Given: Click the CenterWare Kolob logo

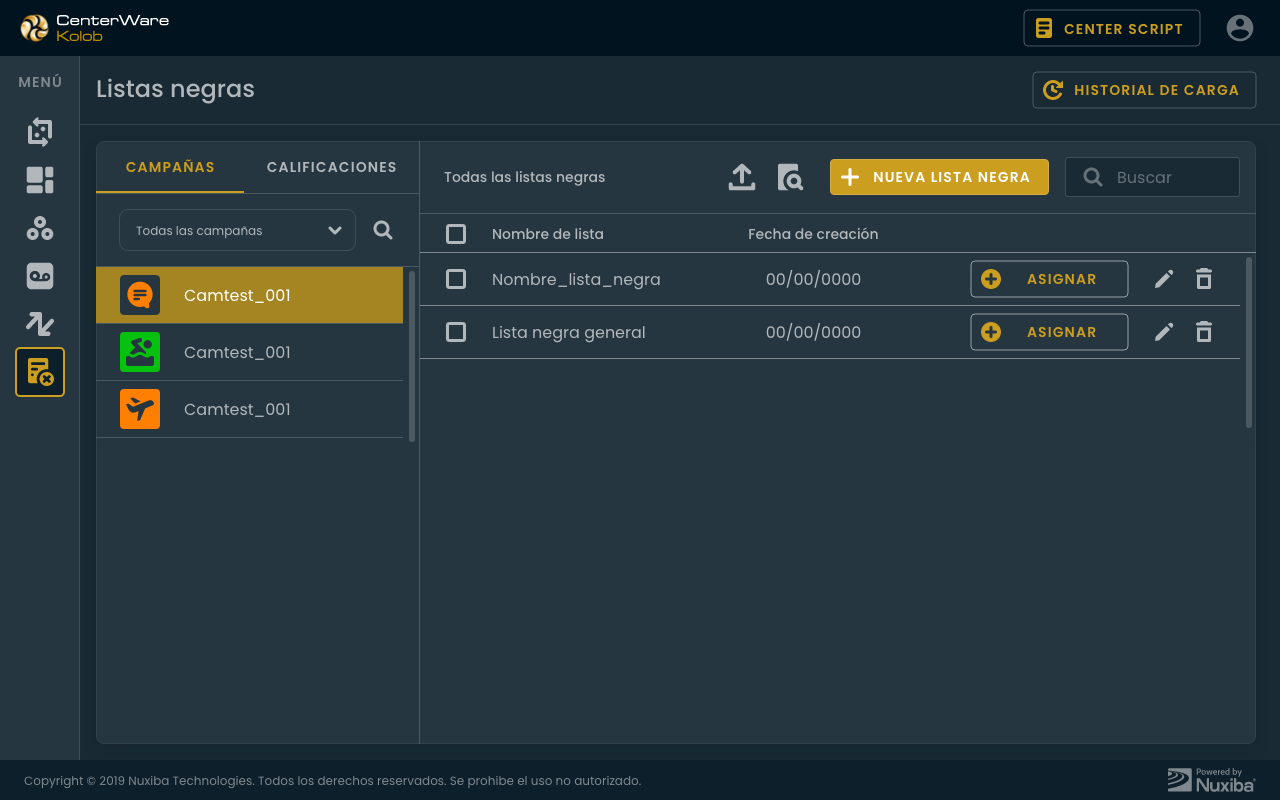Looking at the screenshot, I should click(x=95, y=28).
